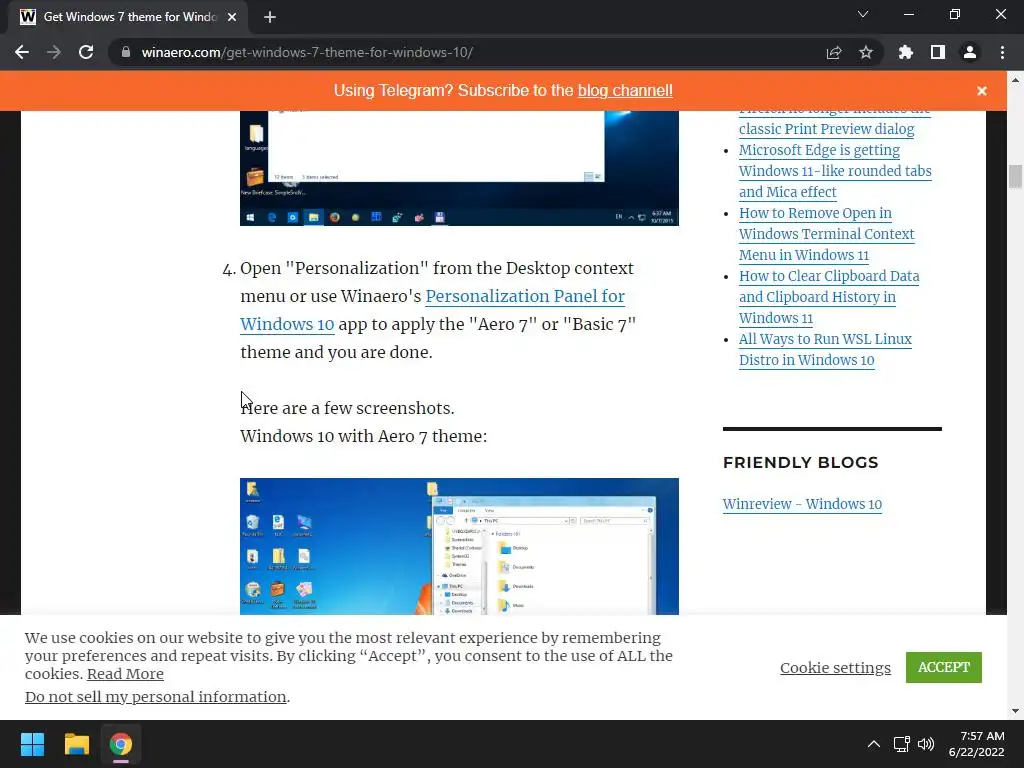Close the Get Windows 7 theme tab
Screen dimensions: 1024x768
232,17
